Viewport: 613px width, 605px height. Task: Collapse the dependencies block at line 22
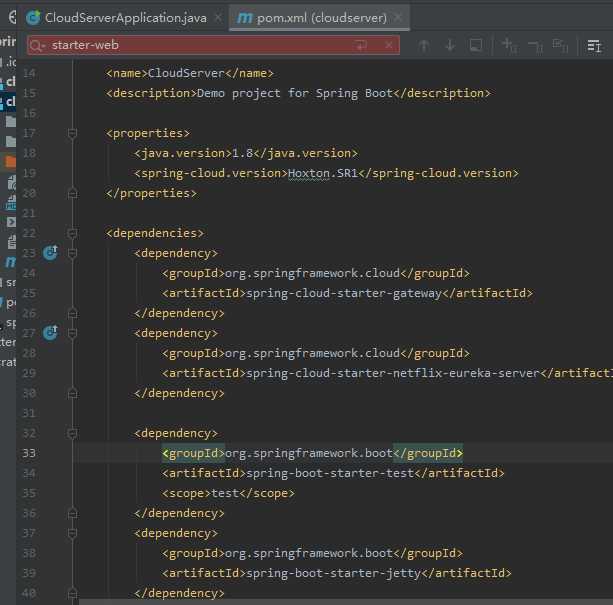click(x=72, y=233)
